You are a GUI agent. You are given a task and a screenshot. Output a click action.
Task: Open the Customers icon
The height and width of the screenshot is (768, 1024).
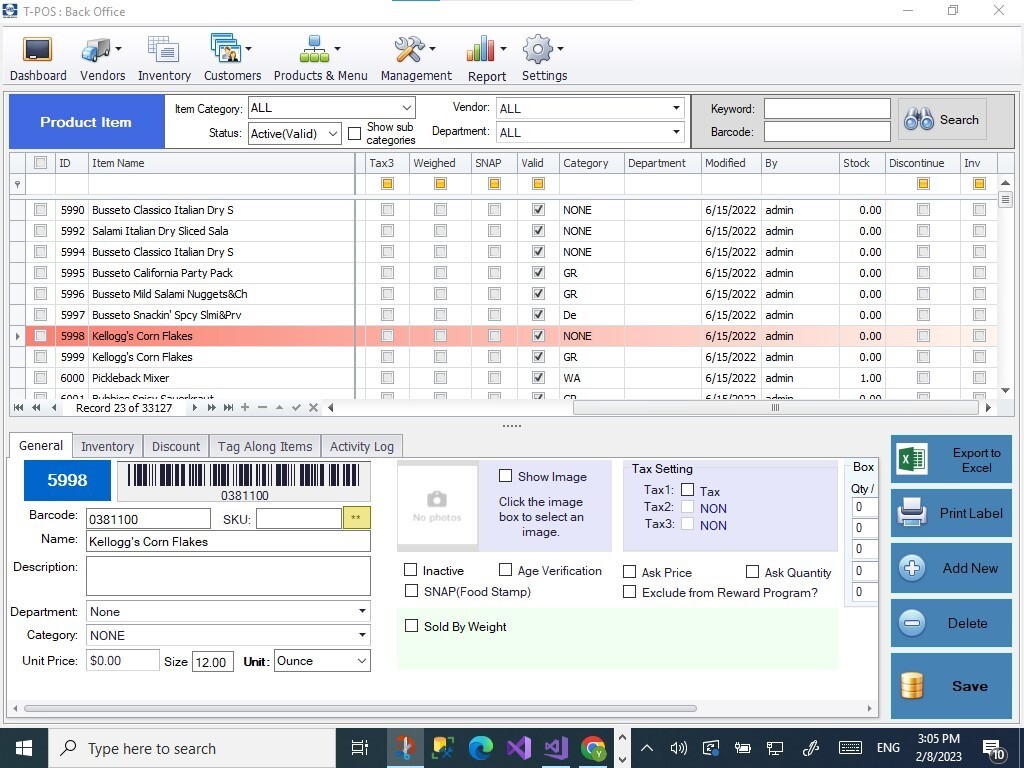(x=226, y=48)
